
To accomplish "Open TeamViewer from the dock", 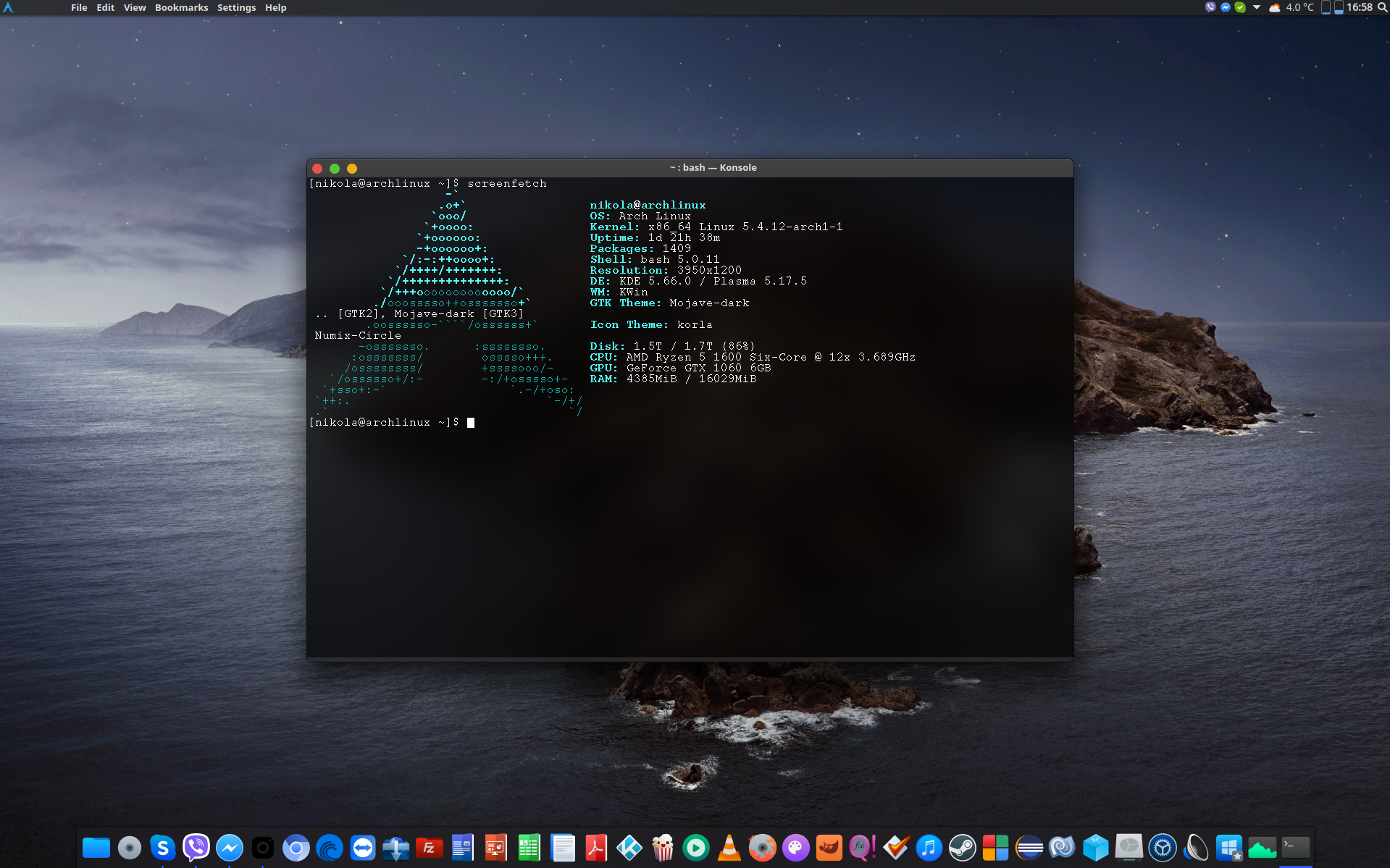I will [x=363, y=848].
